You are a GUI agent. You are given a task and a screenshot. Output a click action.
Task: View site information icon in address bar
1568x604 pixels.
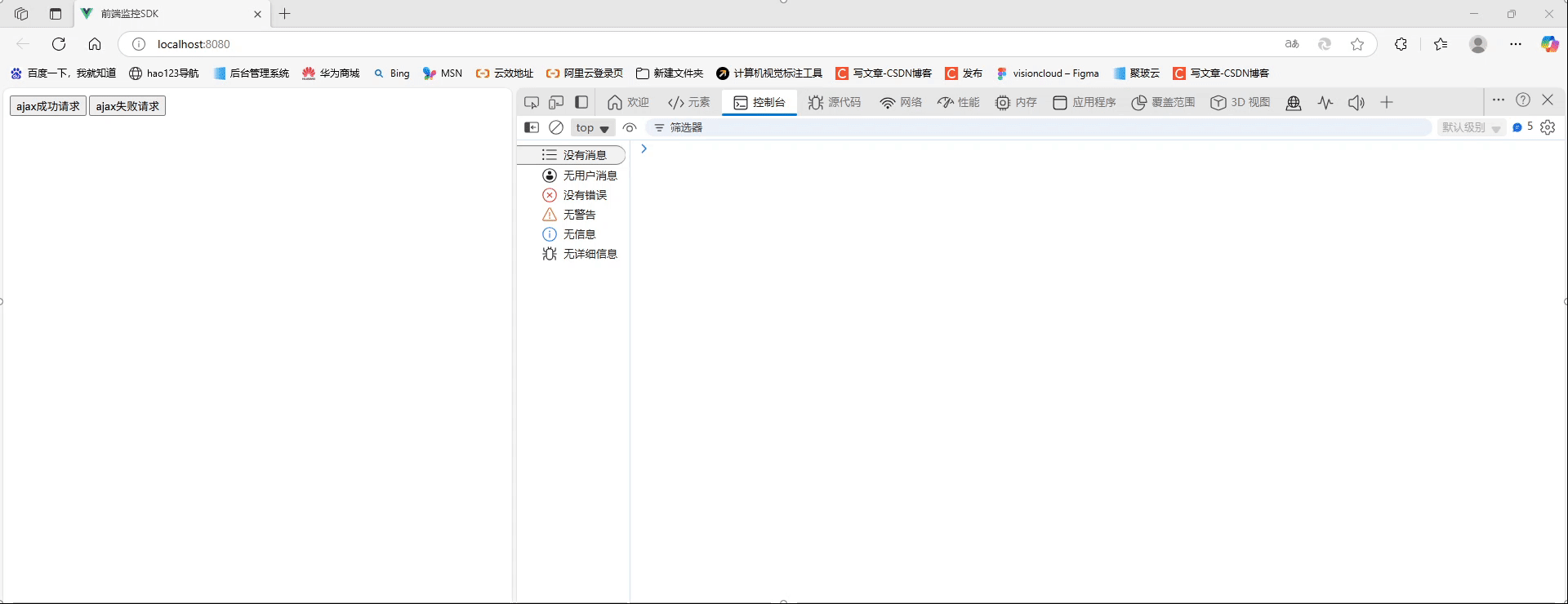coord(139,44)
